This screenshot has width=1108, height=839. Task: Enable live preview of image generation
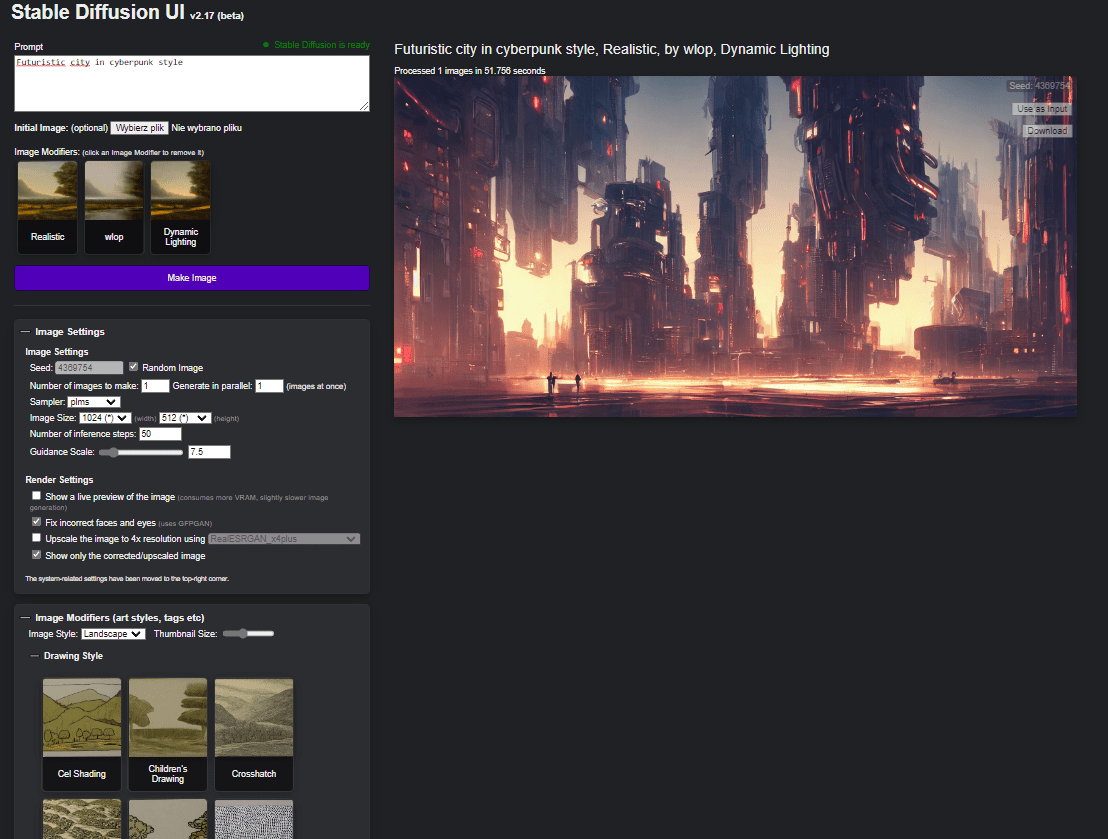pyautogui.click(x=36, y=495)
